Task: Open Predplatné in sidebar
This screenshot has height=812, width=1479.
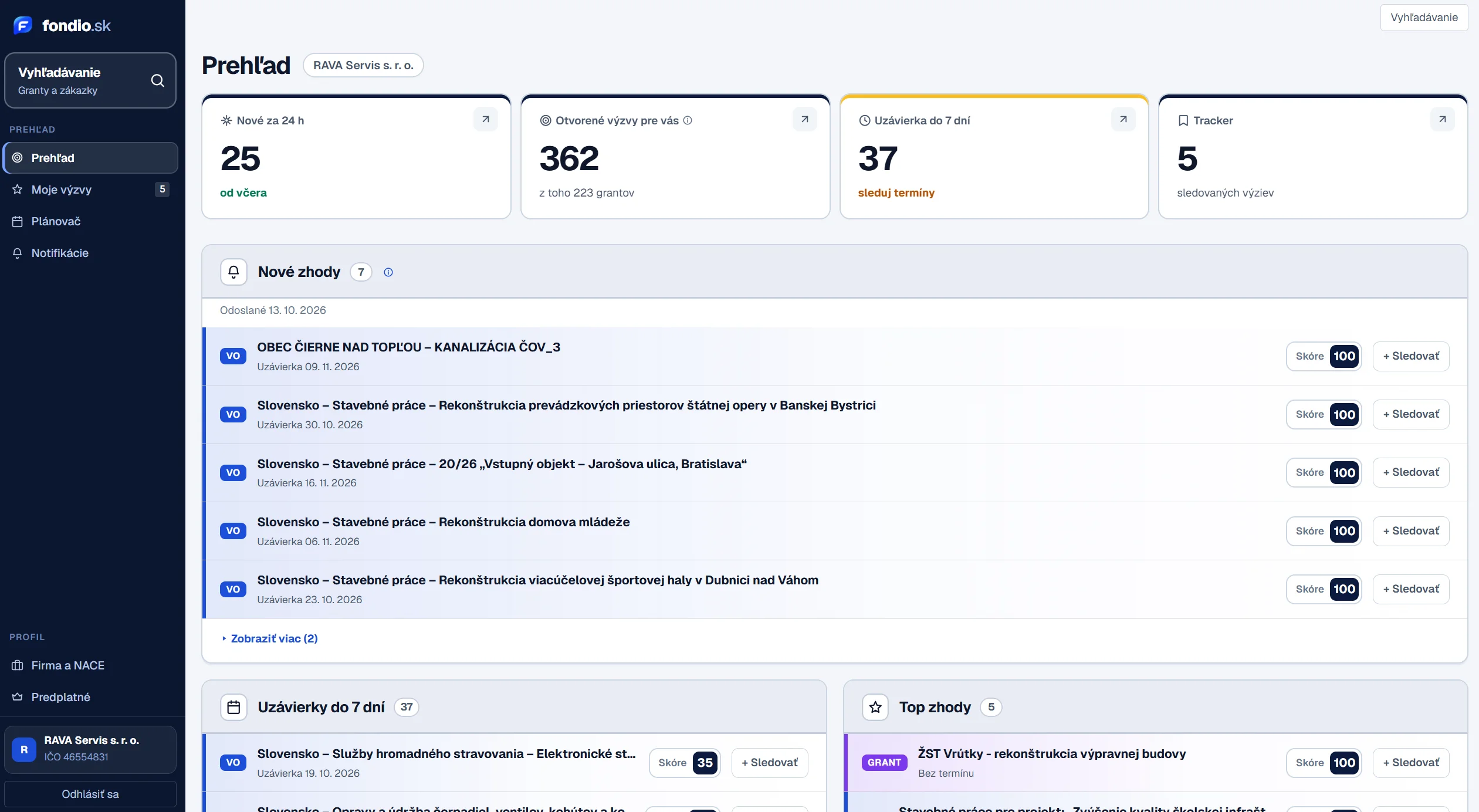Action: point(90,697)
